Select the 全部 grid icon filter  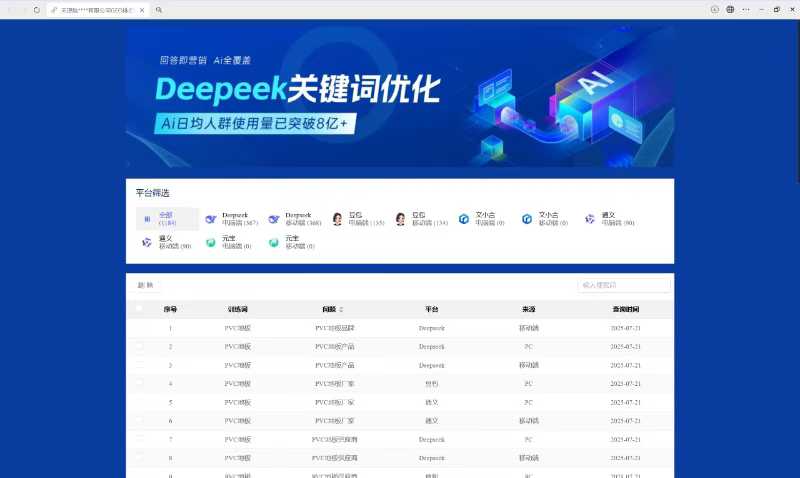pyautogui.click(x=147, y=219)
